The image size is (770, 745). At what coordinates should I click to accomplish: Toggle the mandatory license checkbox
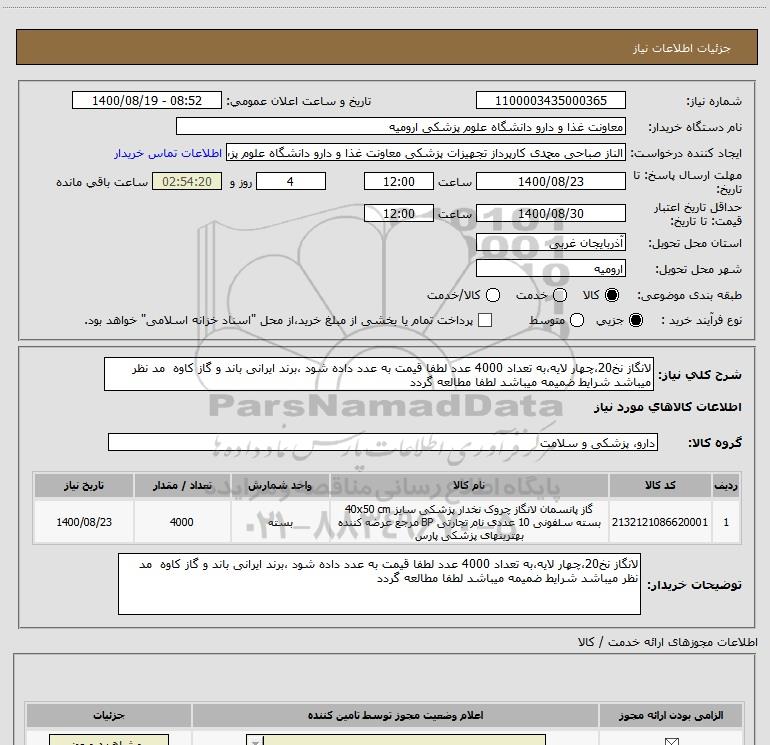[671, 741]
